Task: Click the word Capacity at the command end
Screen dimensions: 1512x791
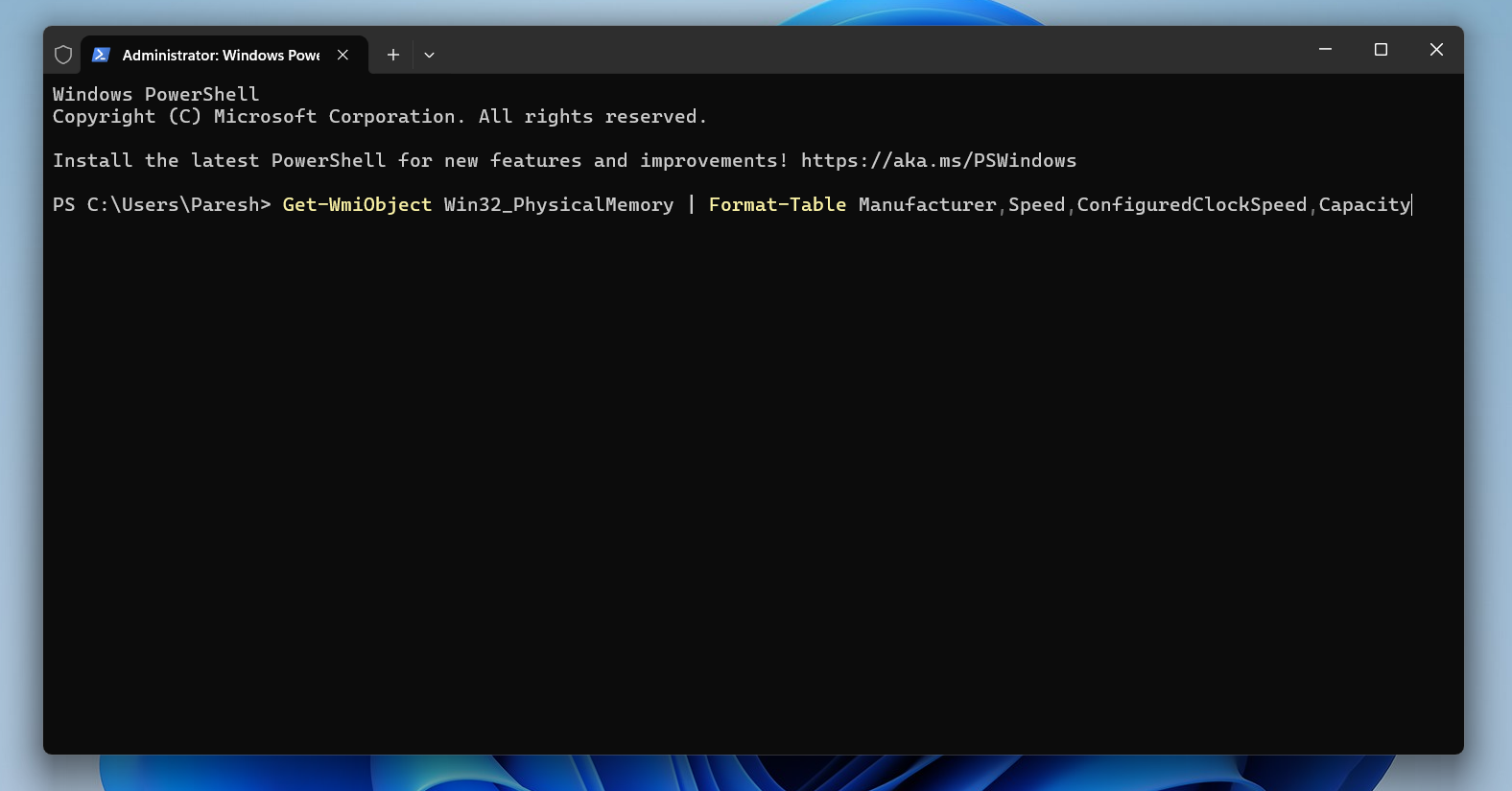Action: pos(1363,204)
